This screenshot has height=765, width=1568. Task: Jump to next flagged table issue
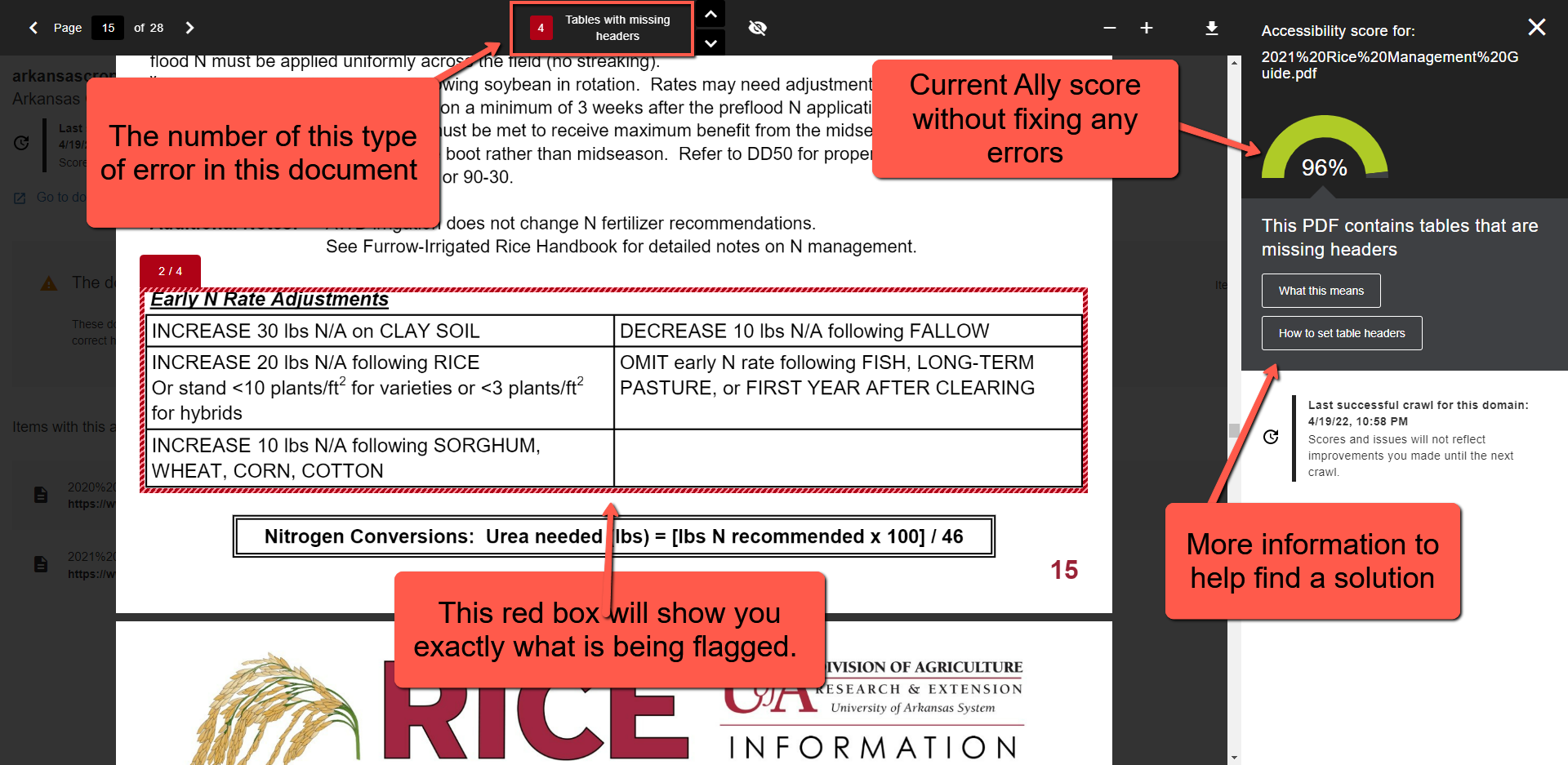pyautogui.click(x=710, y=42)
